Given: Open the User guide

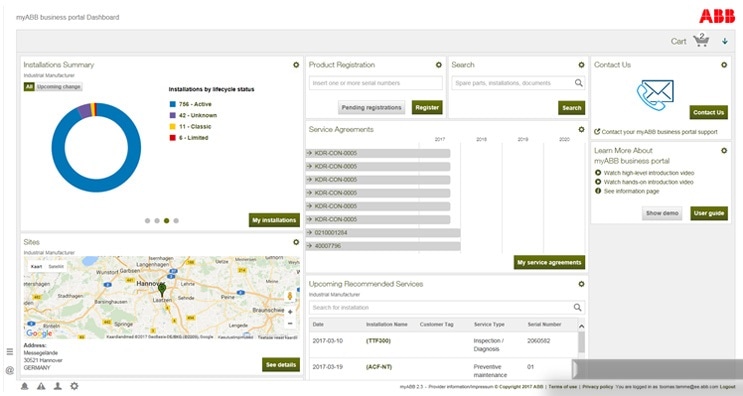Looking at the screenshot, I should coord(709,213).
